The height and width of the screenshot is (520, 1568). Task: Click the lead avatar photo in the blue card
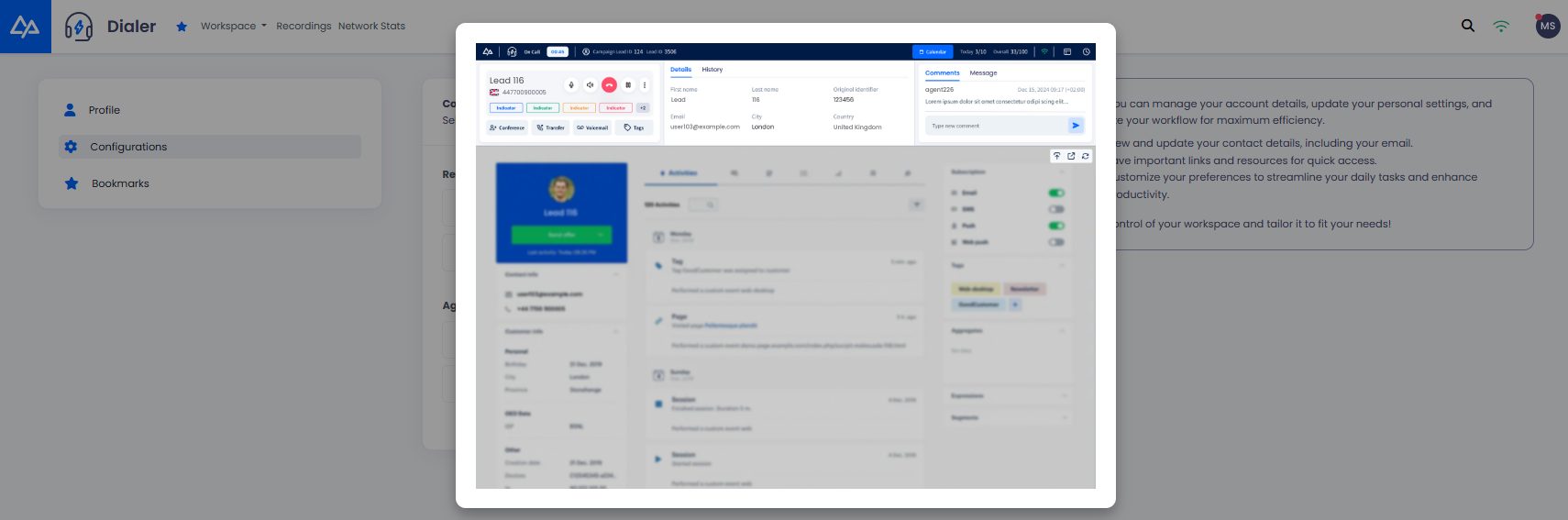pyautogui.click(x=561, y=189)
